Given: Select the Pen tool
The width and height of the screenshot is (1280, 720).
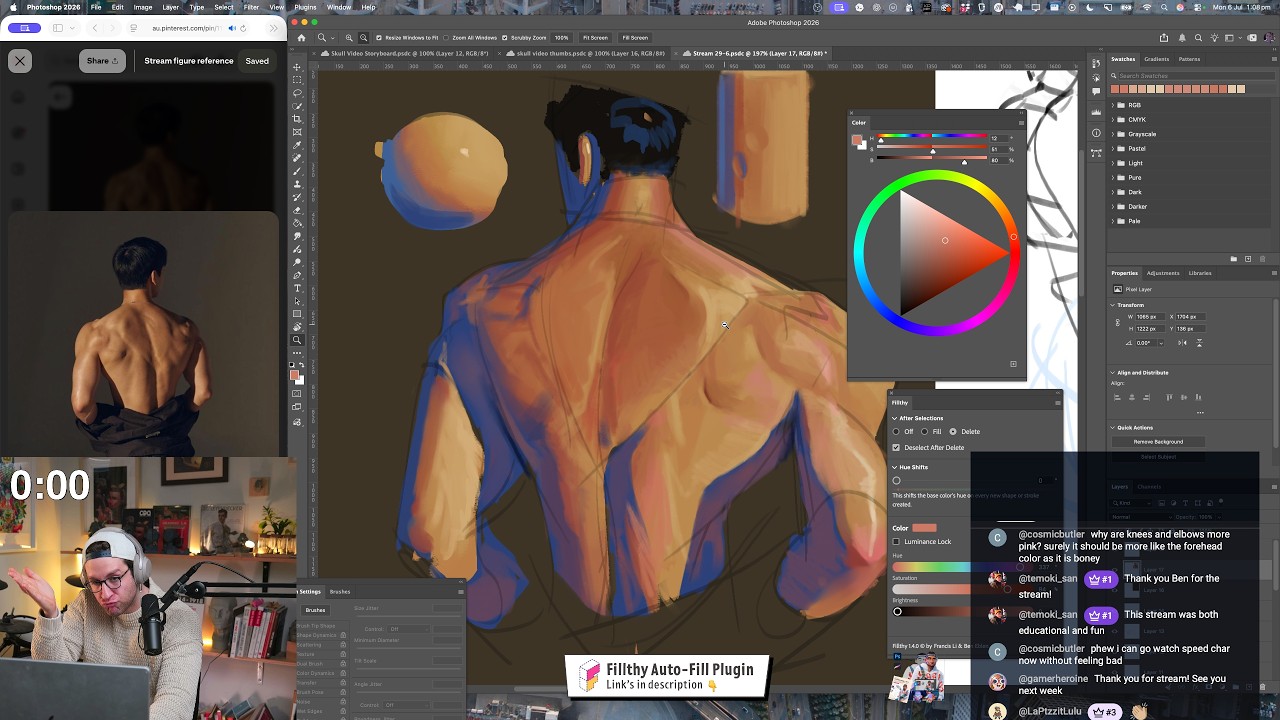Looking at the screenshot, I should point(297,275).
